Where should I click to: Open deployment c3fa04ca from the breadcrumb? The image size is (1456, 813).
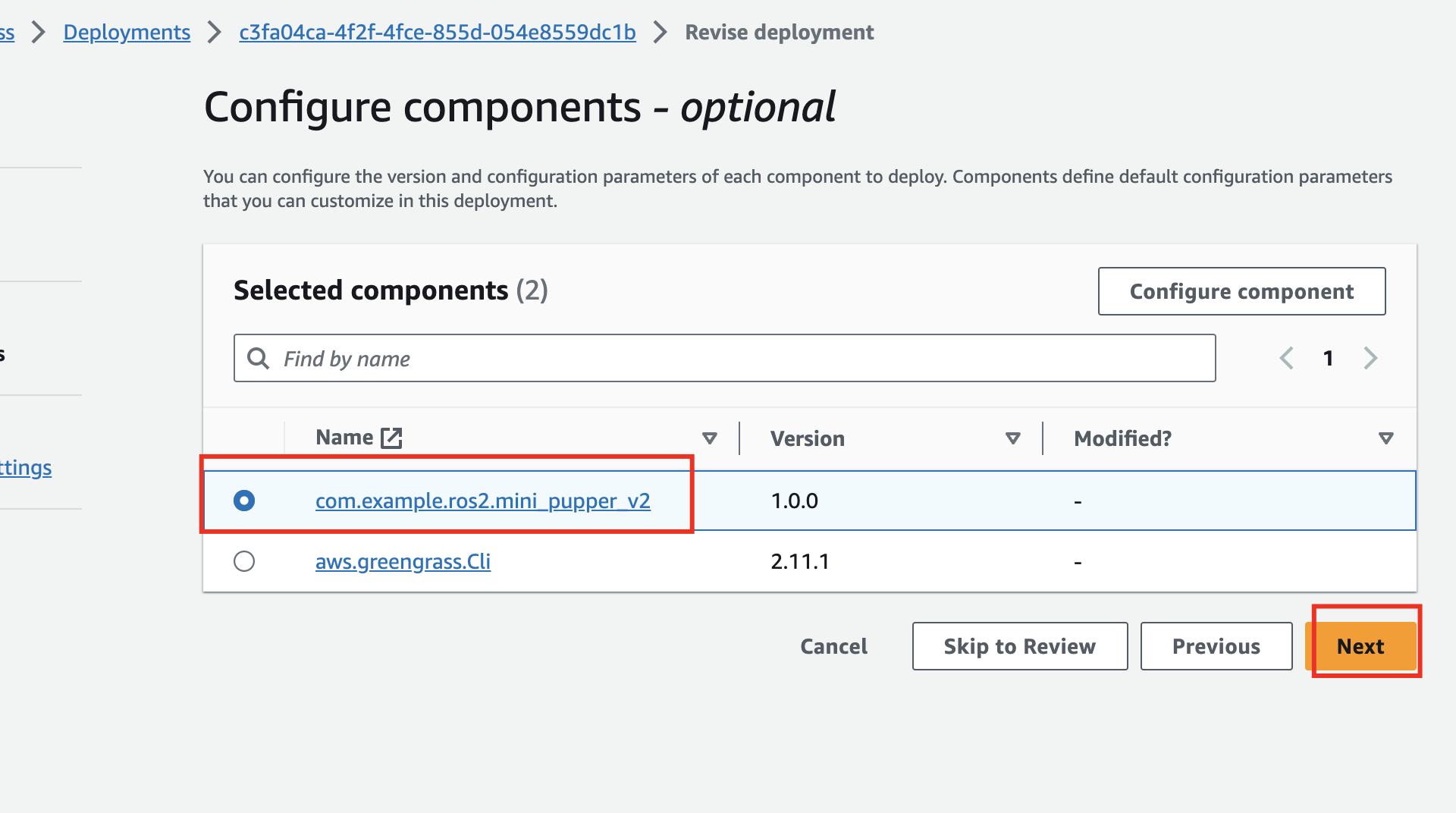[x=437, y=32]
